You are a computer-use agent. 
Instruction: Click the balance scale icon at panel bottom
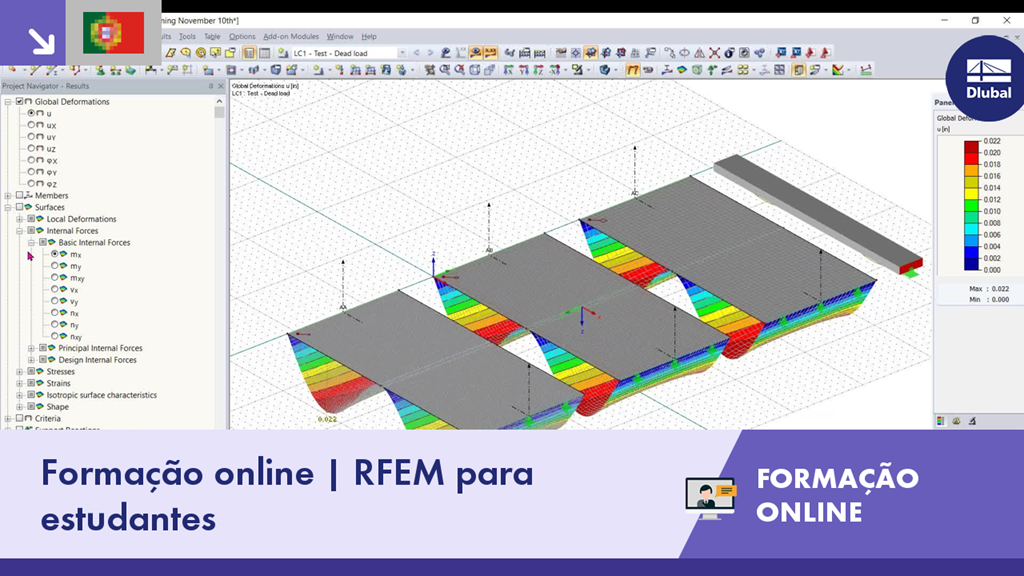click(956, 421)
